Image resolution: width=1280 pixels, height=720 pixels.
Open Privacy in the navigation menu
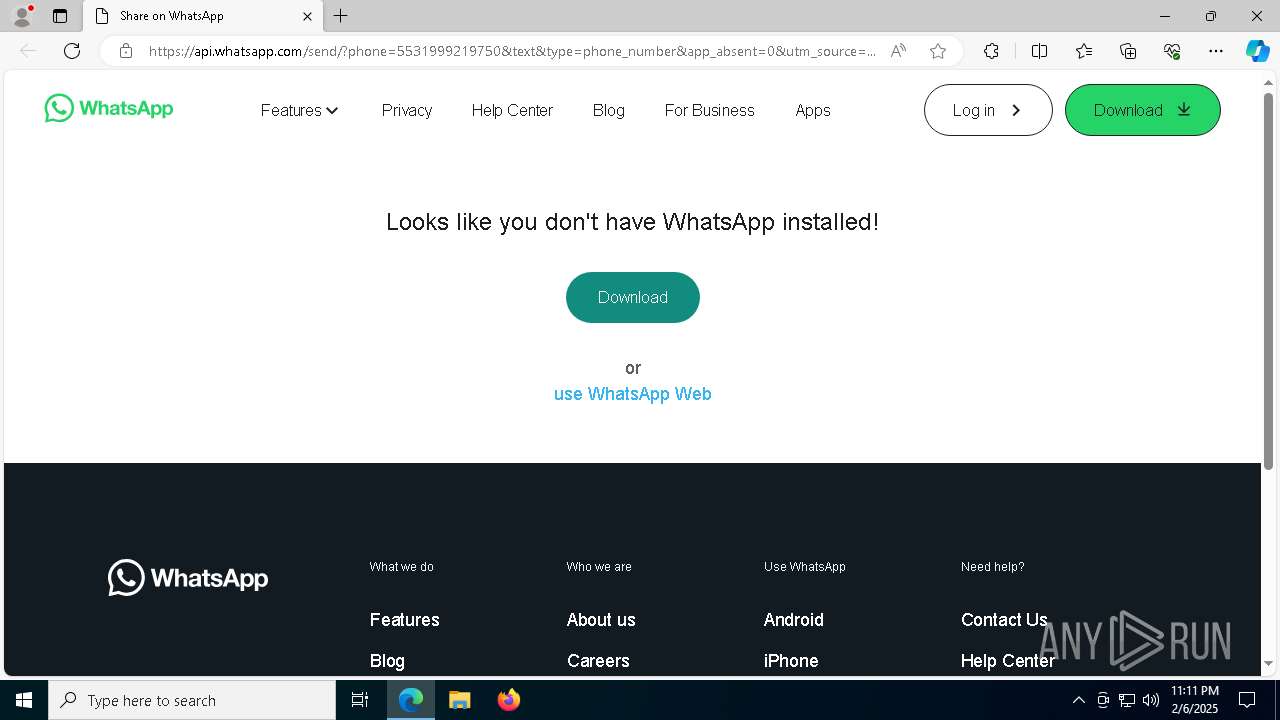point(407,110)
